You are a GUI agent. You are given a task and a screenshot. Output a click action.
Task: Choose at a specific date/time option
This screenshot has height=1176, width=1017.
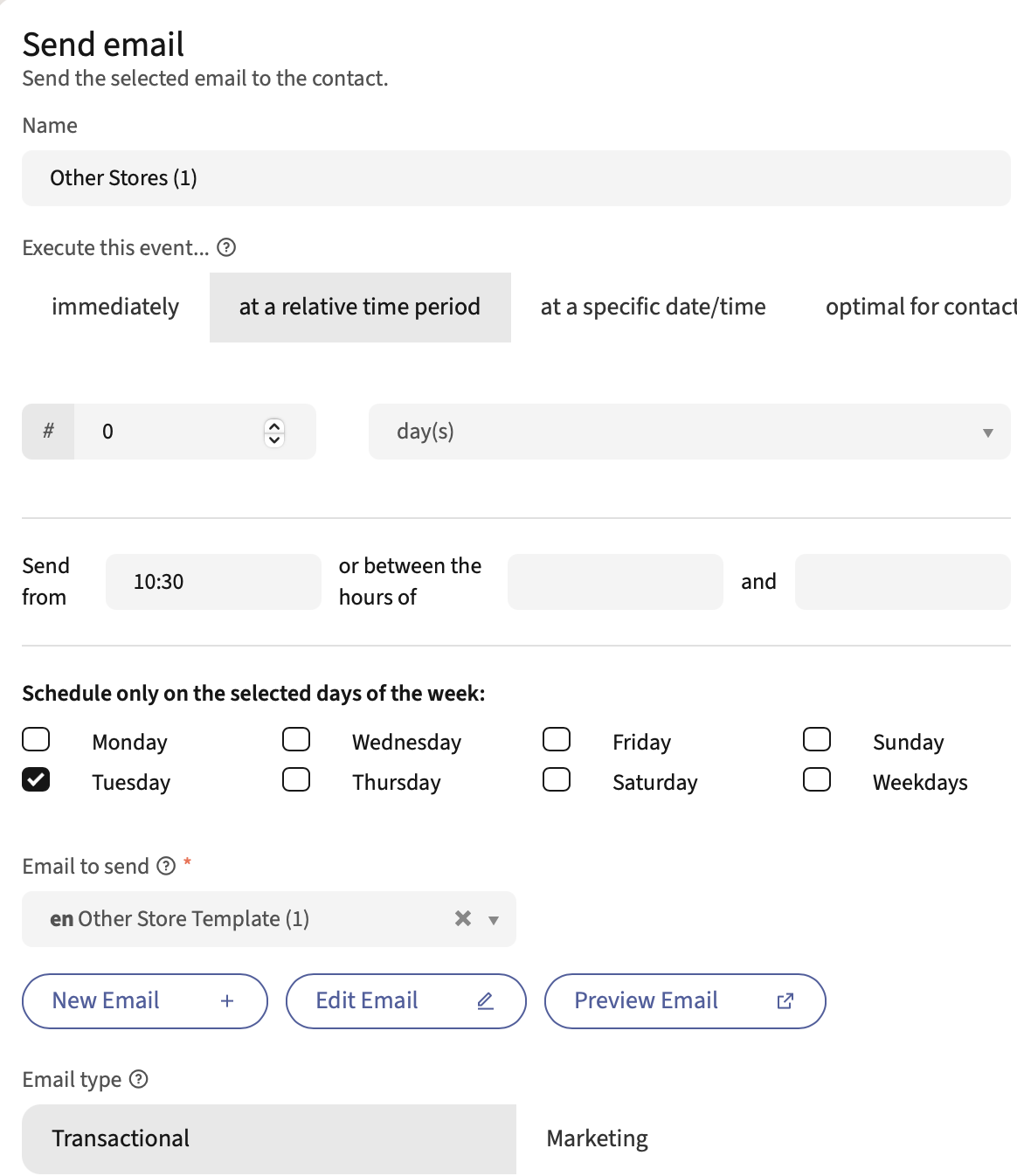click(x=653, y=307)
